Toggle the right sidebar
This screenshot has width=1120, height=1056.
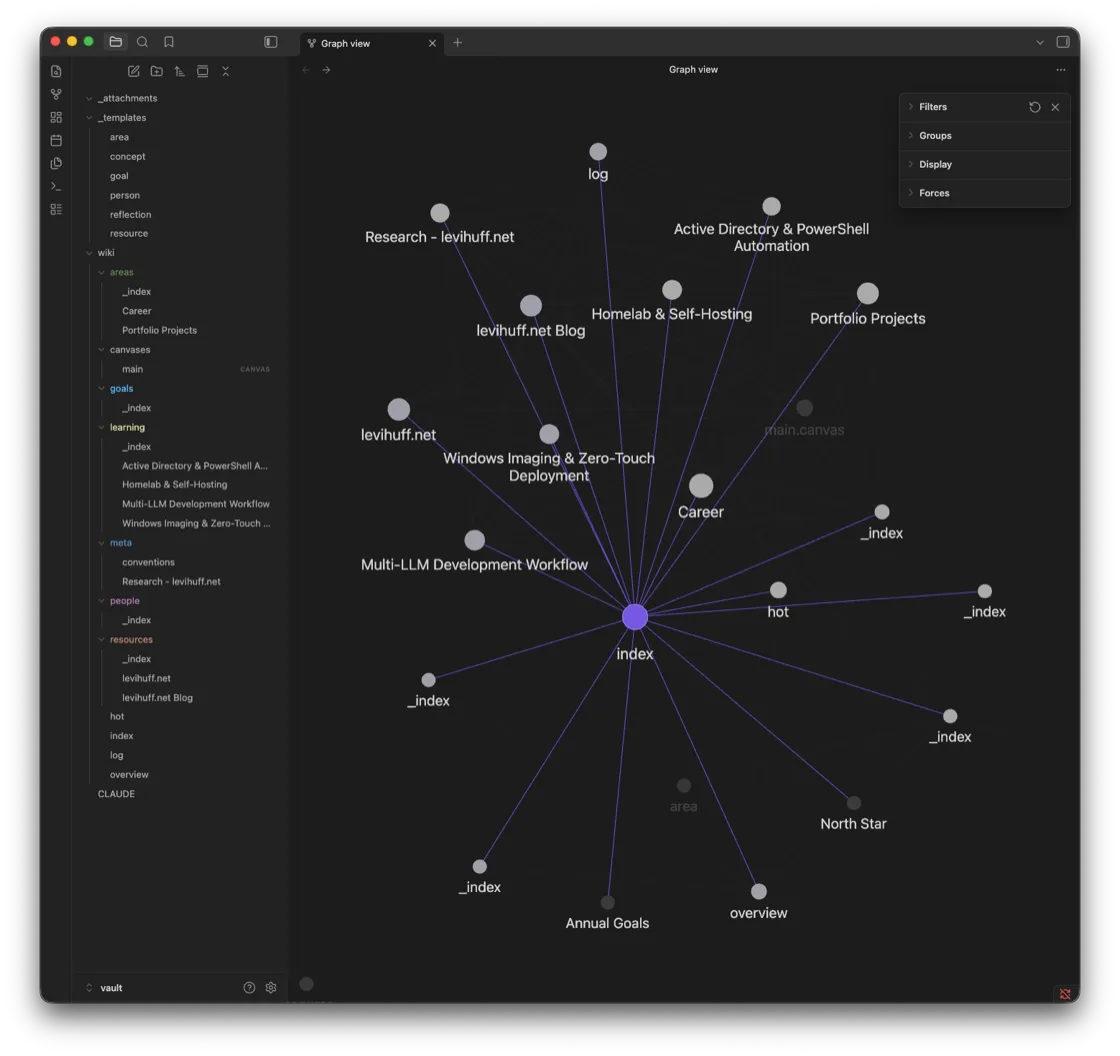(1063, 42)
